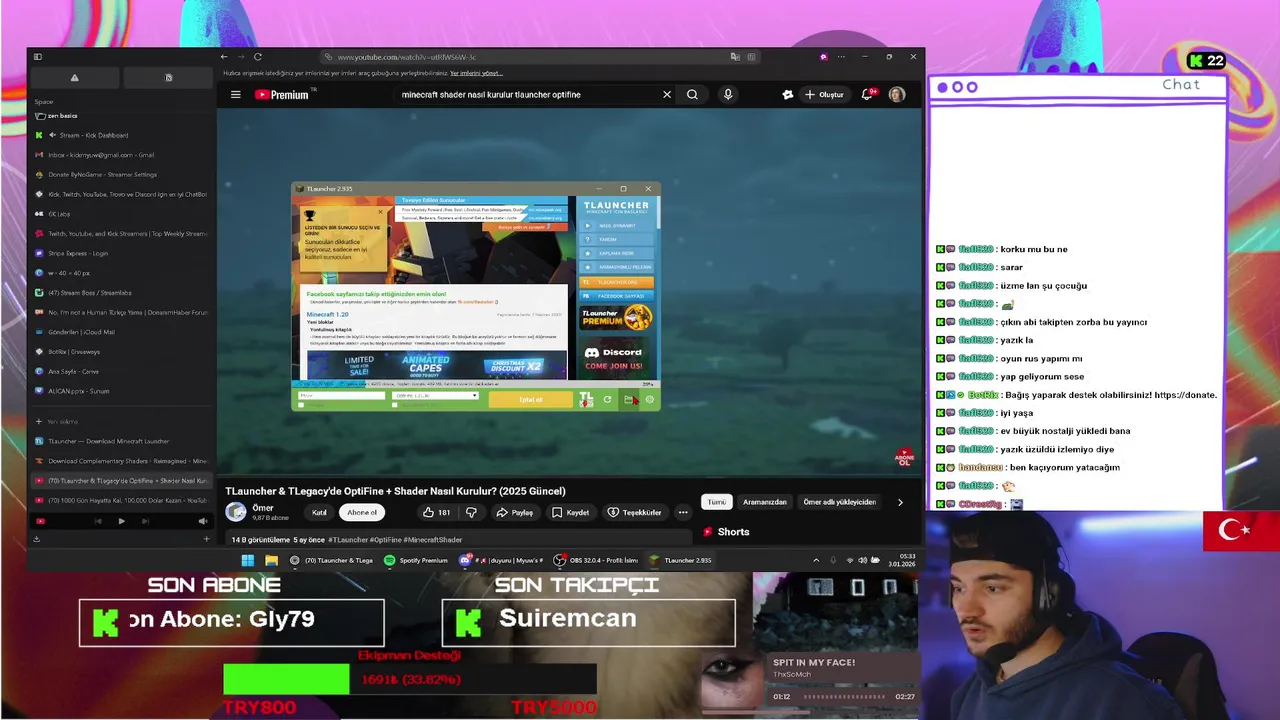The image size is (1280, 720).
Task: Toggle checkbox under TLauncher version dropdown
Action: (397, 405)
